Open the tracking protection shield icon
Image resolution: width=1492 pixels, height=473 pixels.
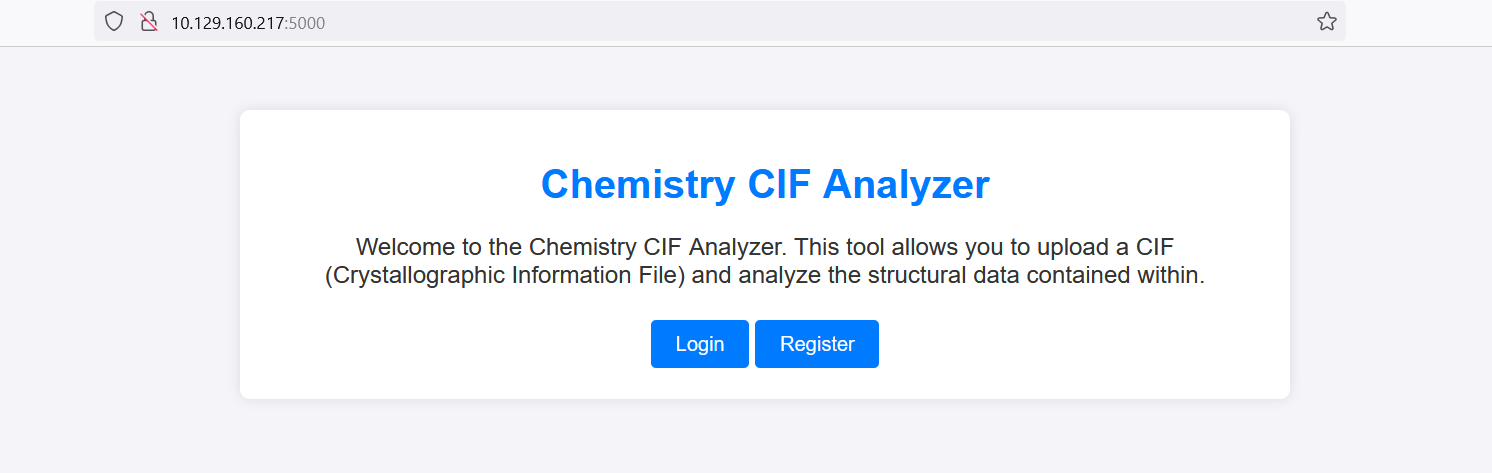point(114,22)
